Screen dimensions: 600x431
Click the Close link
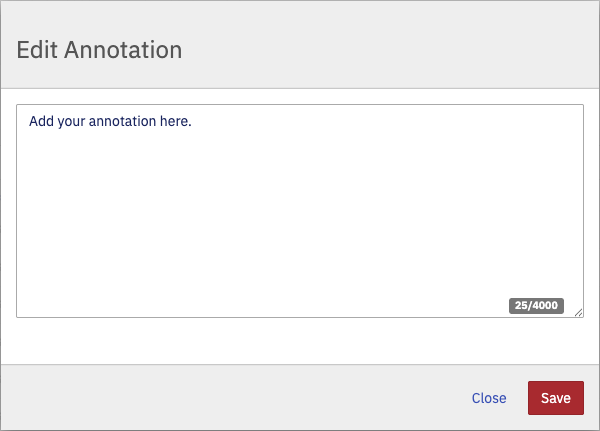tap(489, 398)
